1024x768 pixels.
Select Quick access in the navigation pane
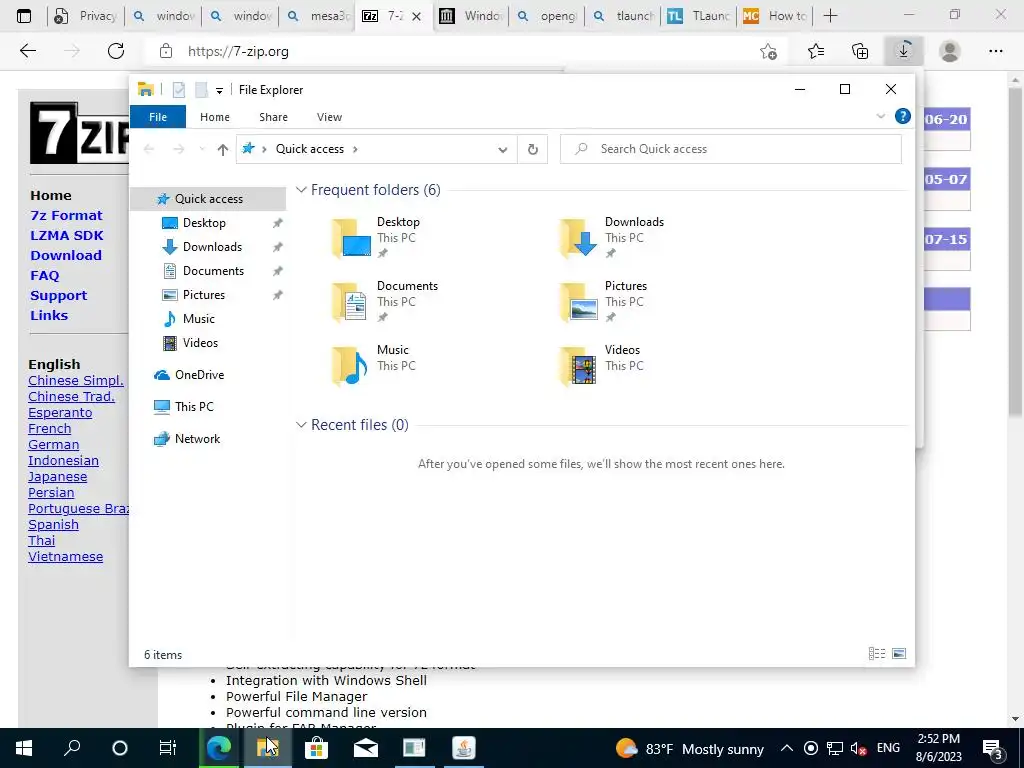pyautogui.click(x=208, y=199)
